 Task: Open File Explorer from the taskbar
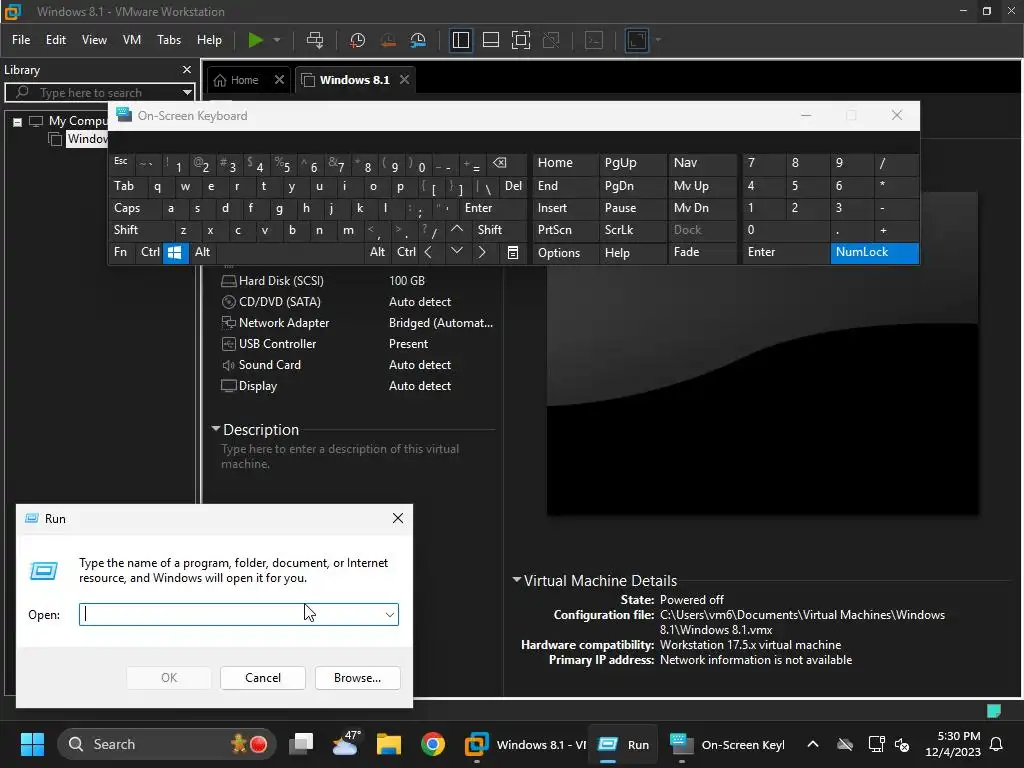389,744
